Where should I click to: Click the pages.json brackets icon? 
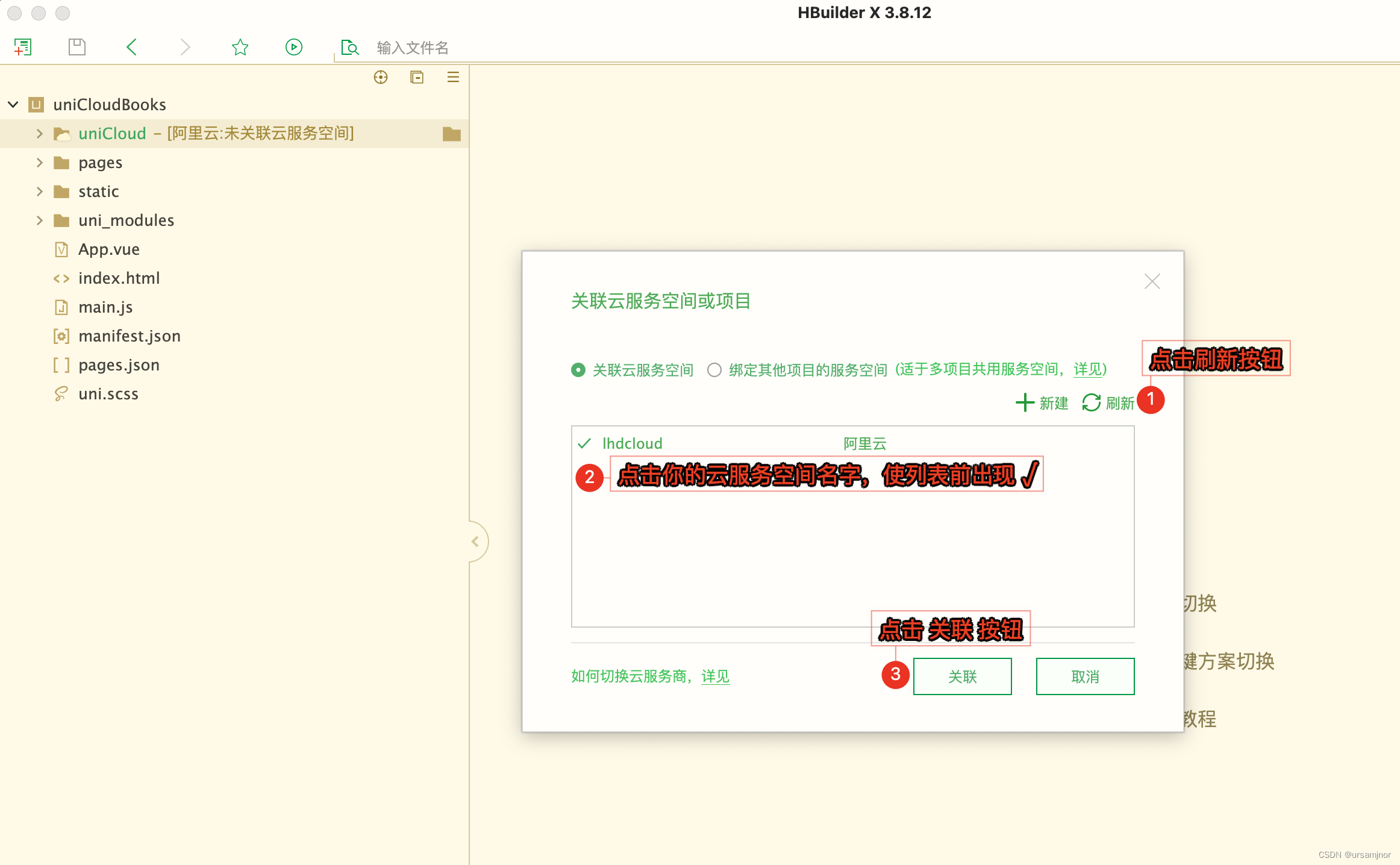[x=61, y=365]
